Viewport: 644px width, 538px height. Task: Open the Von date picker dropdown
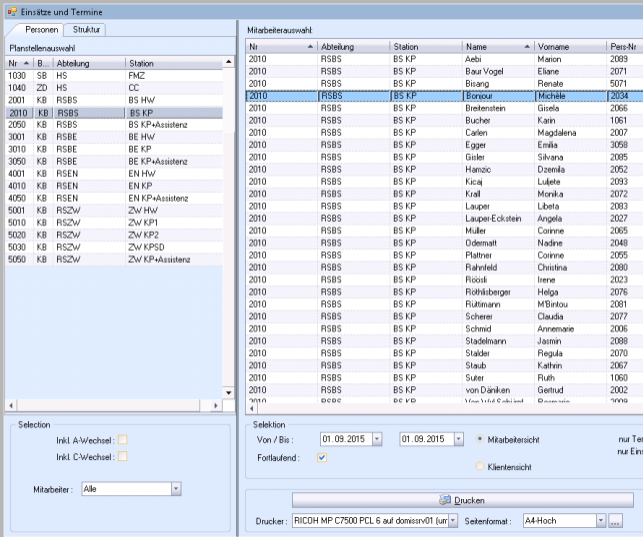[377, 439]
